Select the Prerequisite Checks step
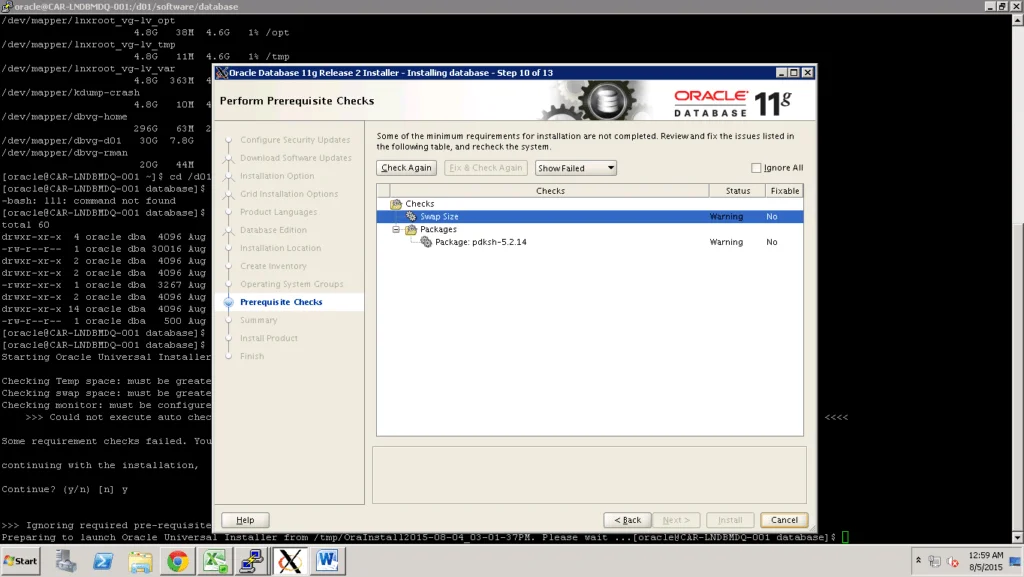 click(281, 302)
